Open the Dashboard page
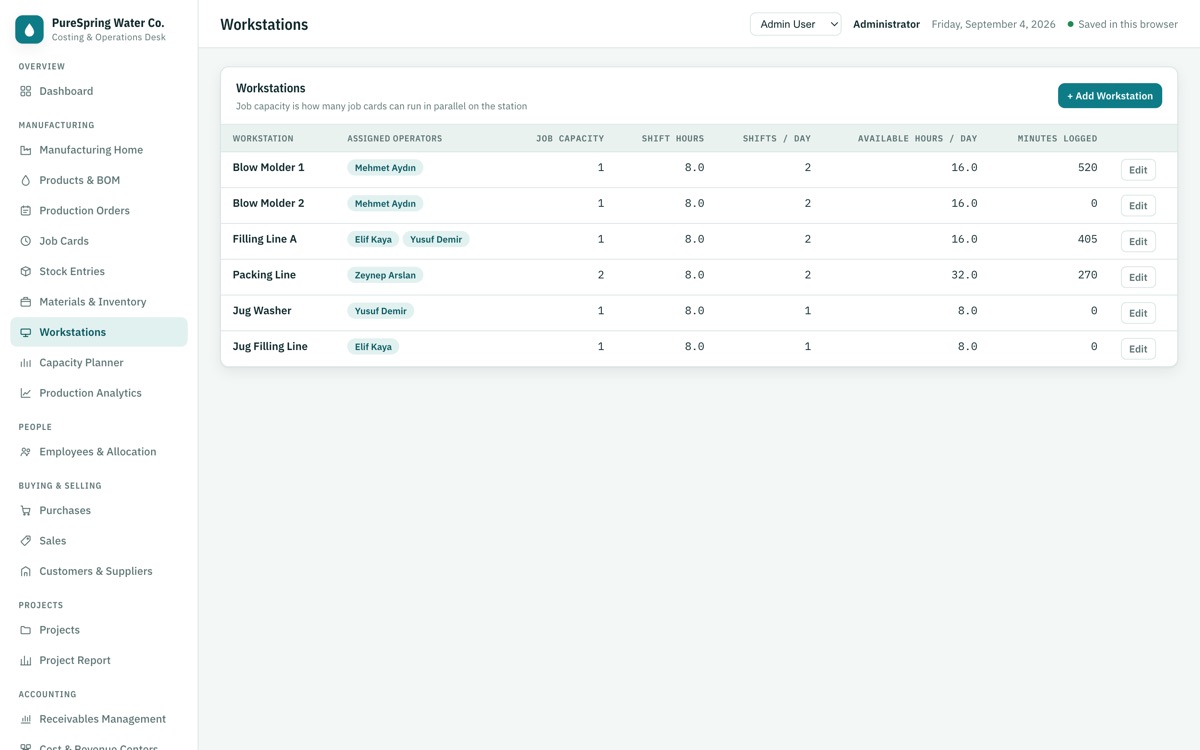Viewport: 1200px width, 750px height. click(99, 91)
